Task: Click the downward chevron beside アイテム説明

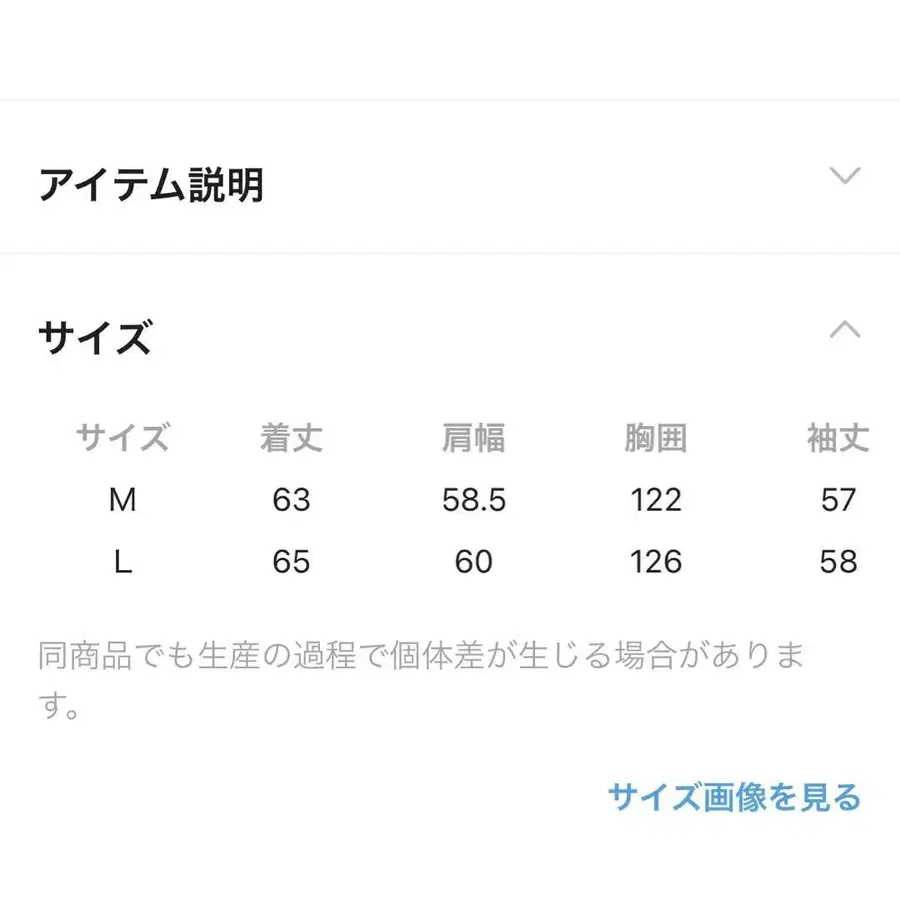Action: pyautogui.click(x=845, y=175)
